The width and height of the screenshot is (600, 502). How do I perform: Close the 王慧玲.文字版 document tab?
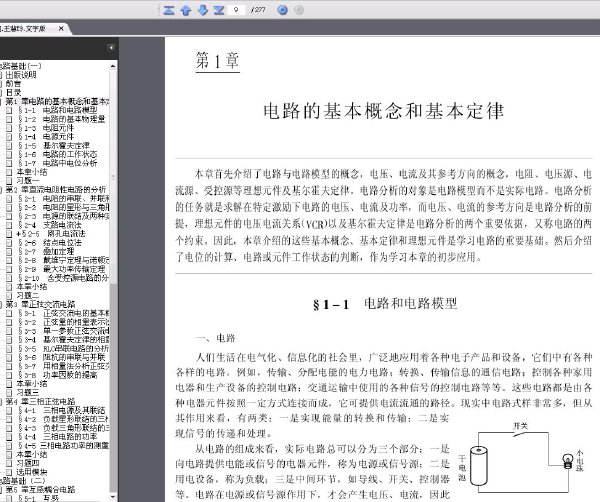pyautogui.click(x=61, y=28)
